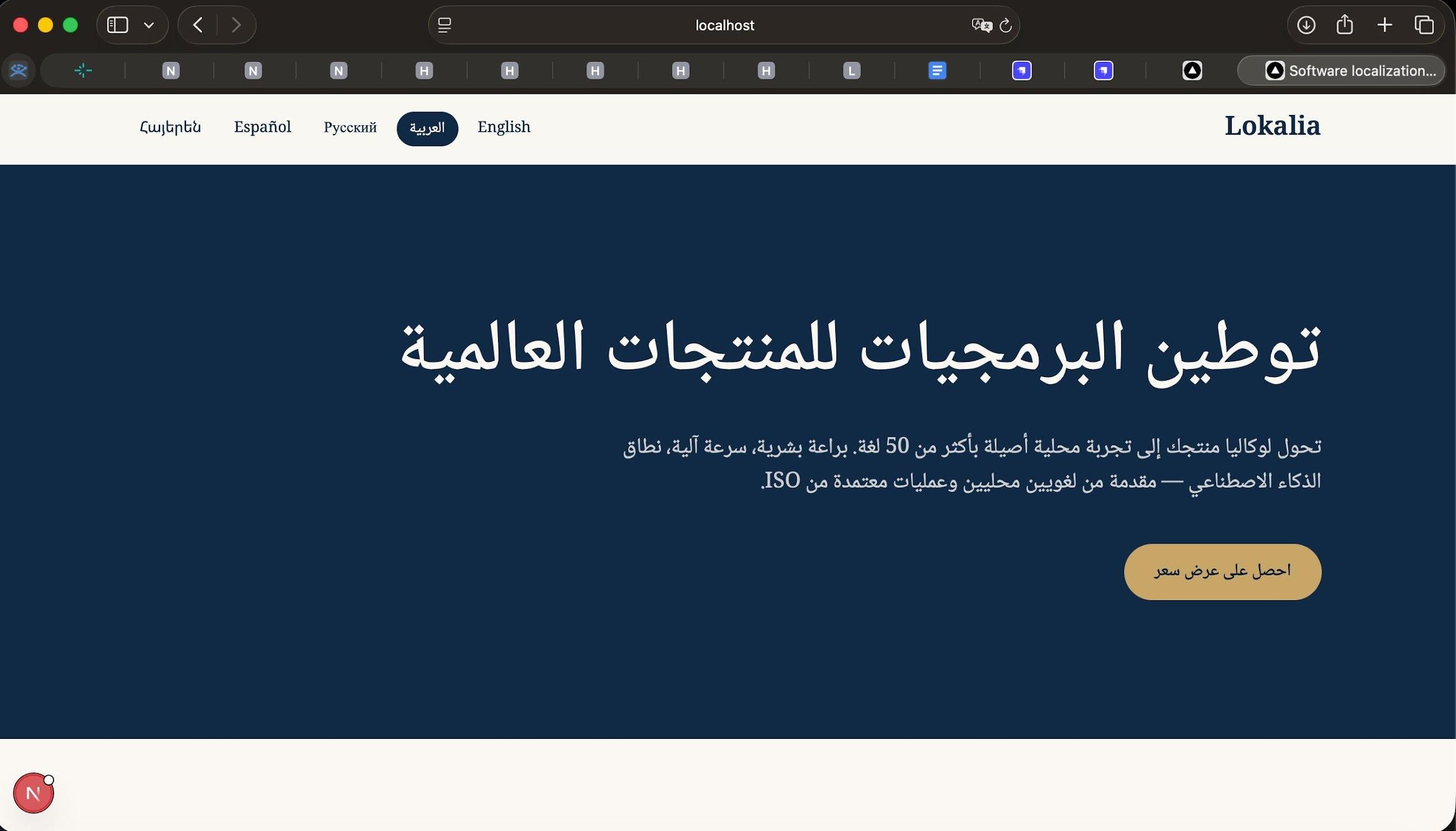The width and height of the screenshot is (1456, 831).
Task: Open the pinned profile icon tab
Action: (x=19, y=71)
